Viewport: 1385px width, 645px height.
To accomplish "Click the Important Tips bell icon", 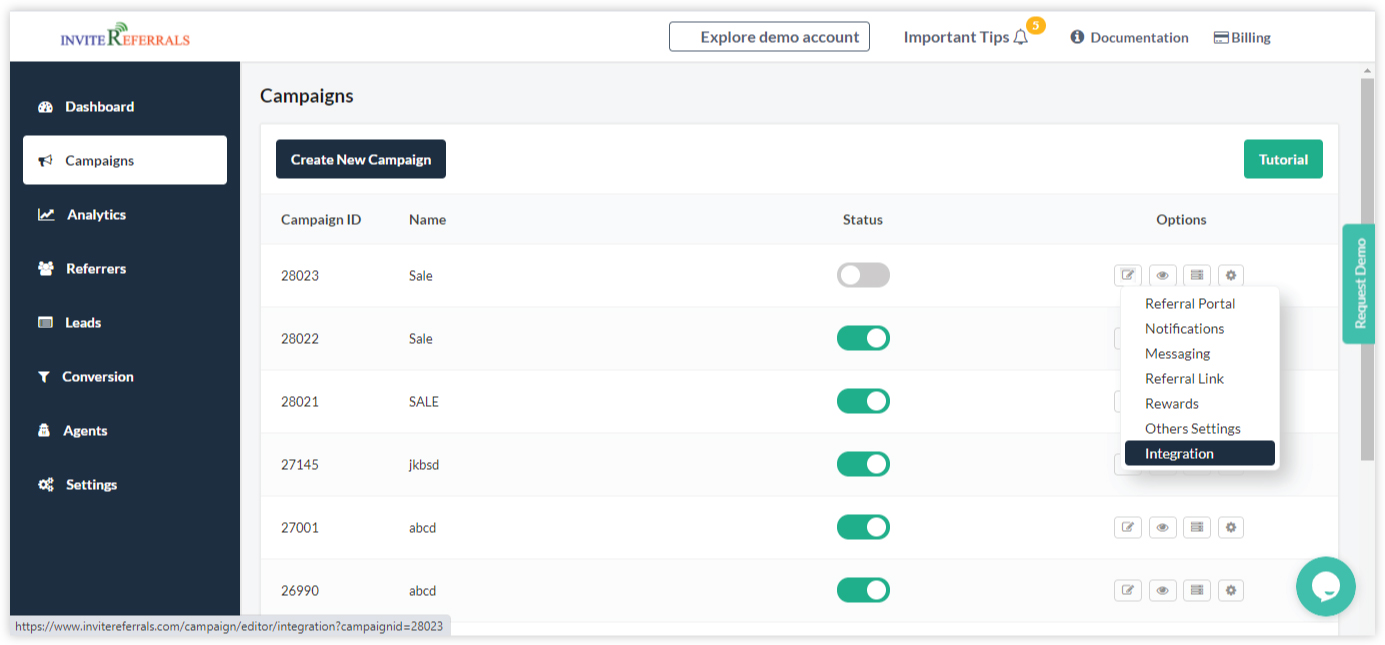I will pyautogui.click(x=1020, y=38).
